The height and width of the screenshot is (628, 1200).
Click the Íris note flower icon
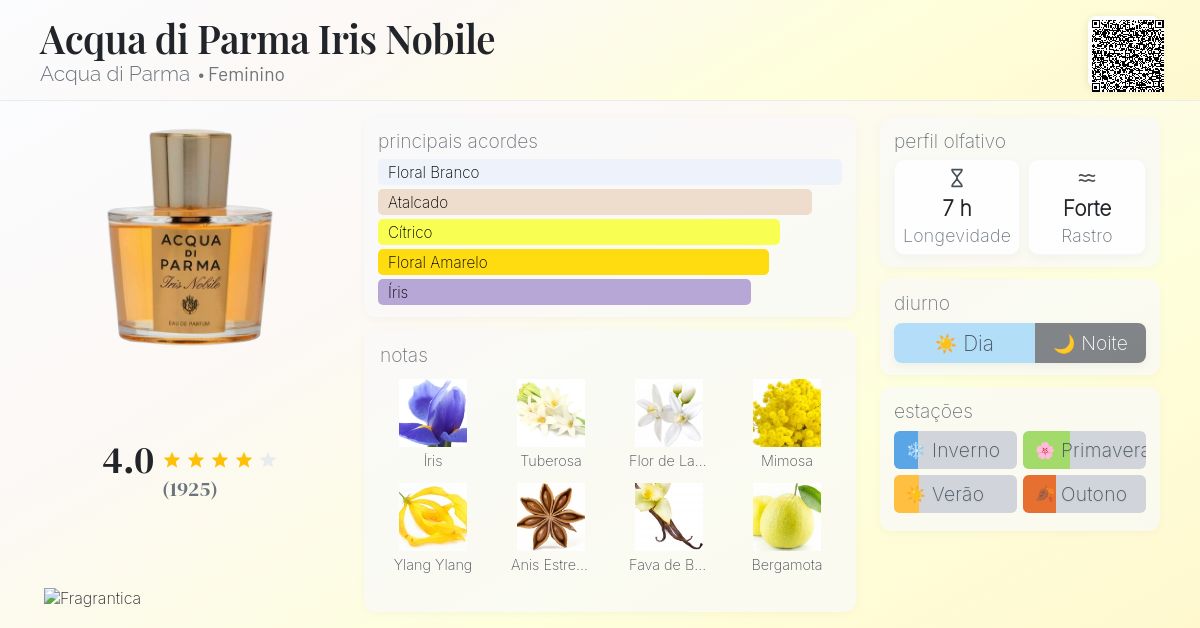[432, 412]
